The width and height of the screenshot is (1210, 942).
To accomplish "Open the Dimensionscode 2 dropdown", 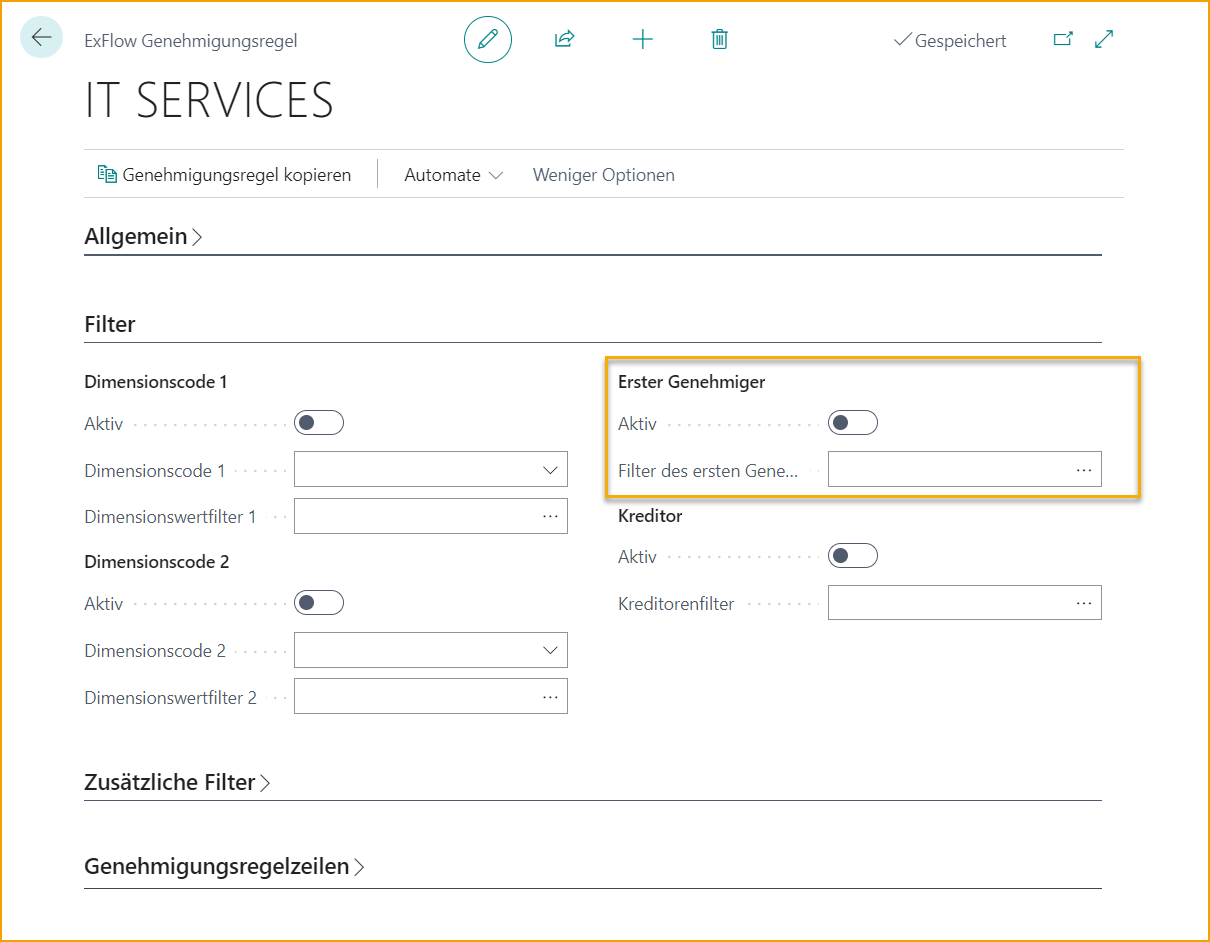I will tap(550, 649).
